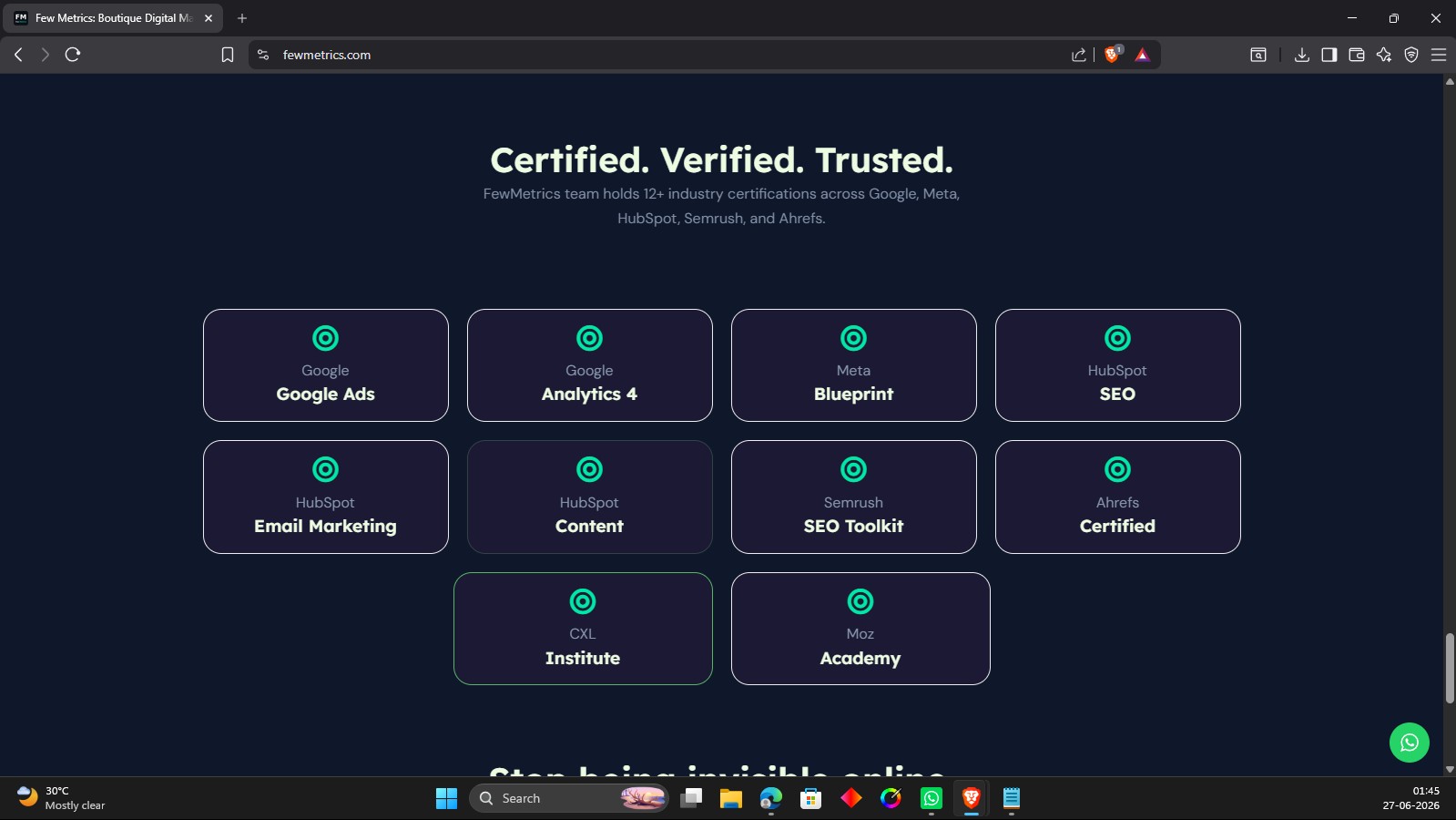
Task: Click the HubSpot Email Marketing card
Action: click(326, 497)
